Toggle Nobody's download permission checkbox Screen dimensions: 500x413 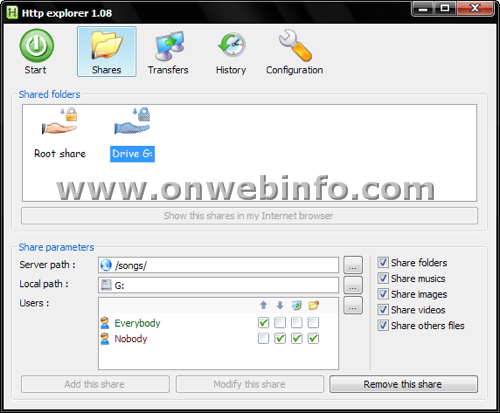(x=280, y=339)
